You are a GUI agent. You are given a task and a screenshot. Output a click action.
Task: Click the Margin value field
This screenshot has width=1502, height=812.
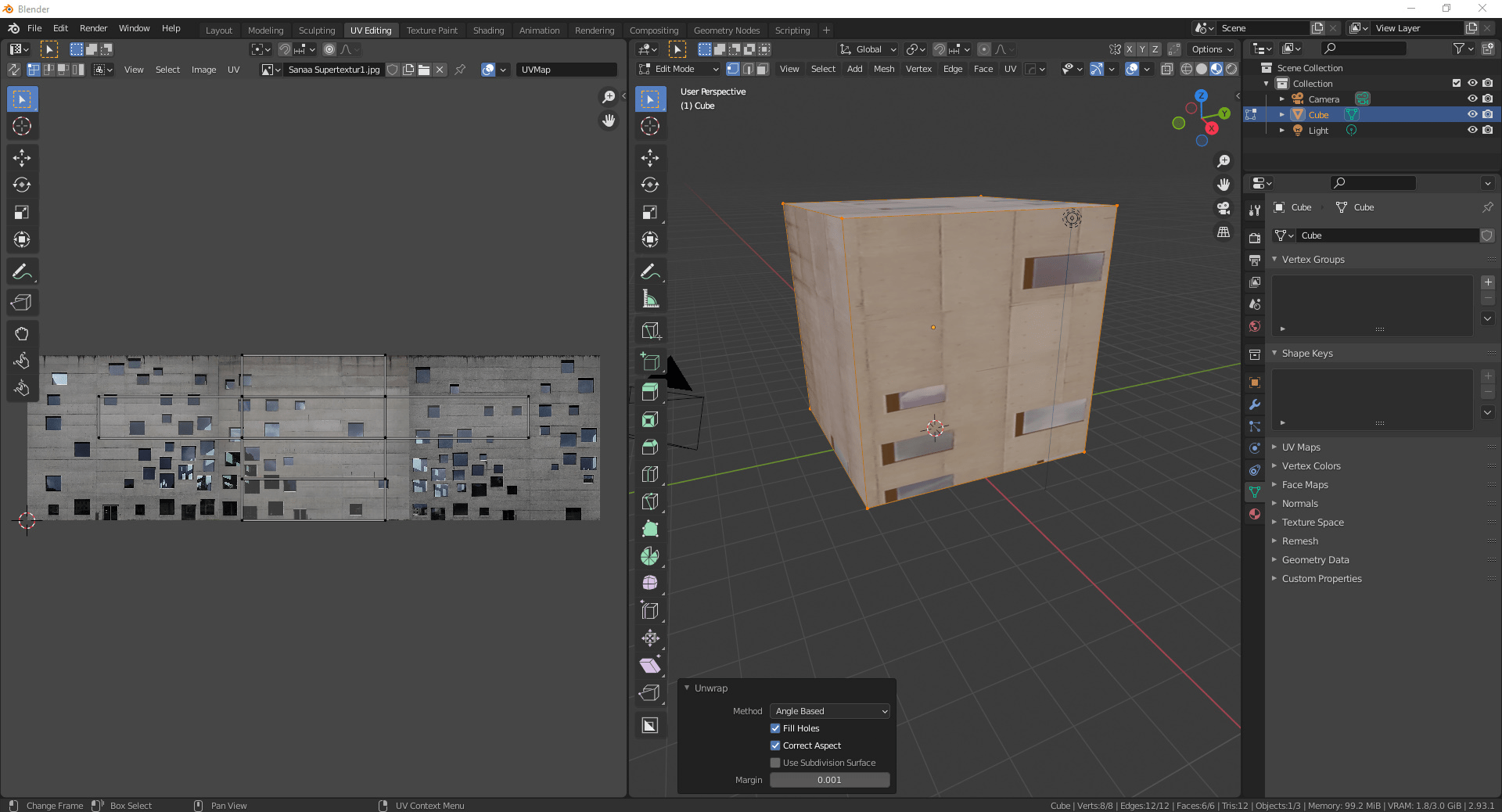pyautogui.click(x=829, y=780)
